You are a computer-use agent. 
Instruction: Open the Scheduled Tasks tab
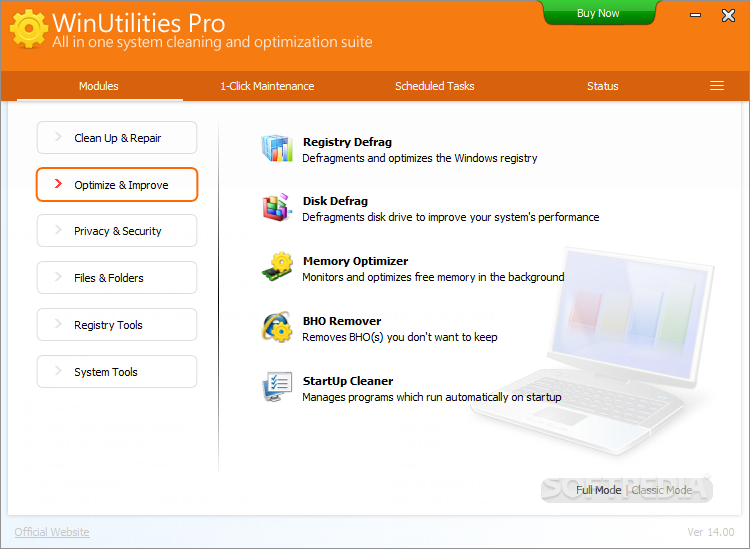pos(434,87)
